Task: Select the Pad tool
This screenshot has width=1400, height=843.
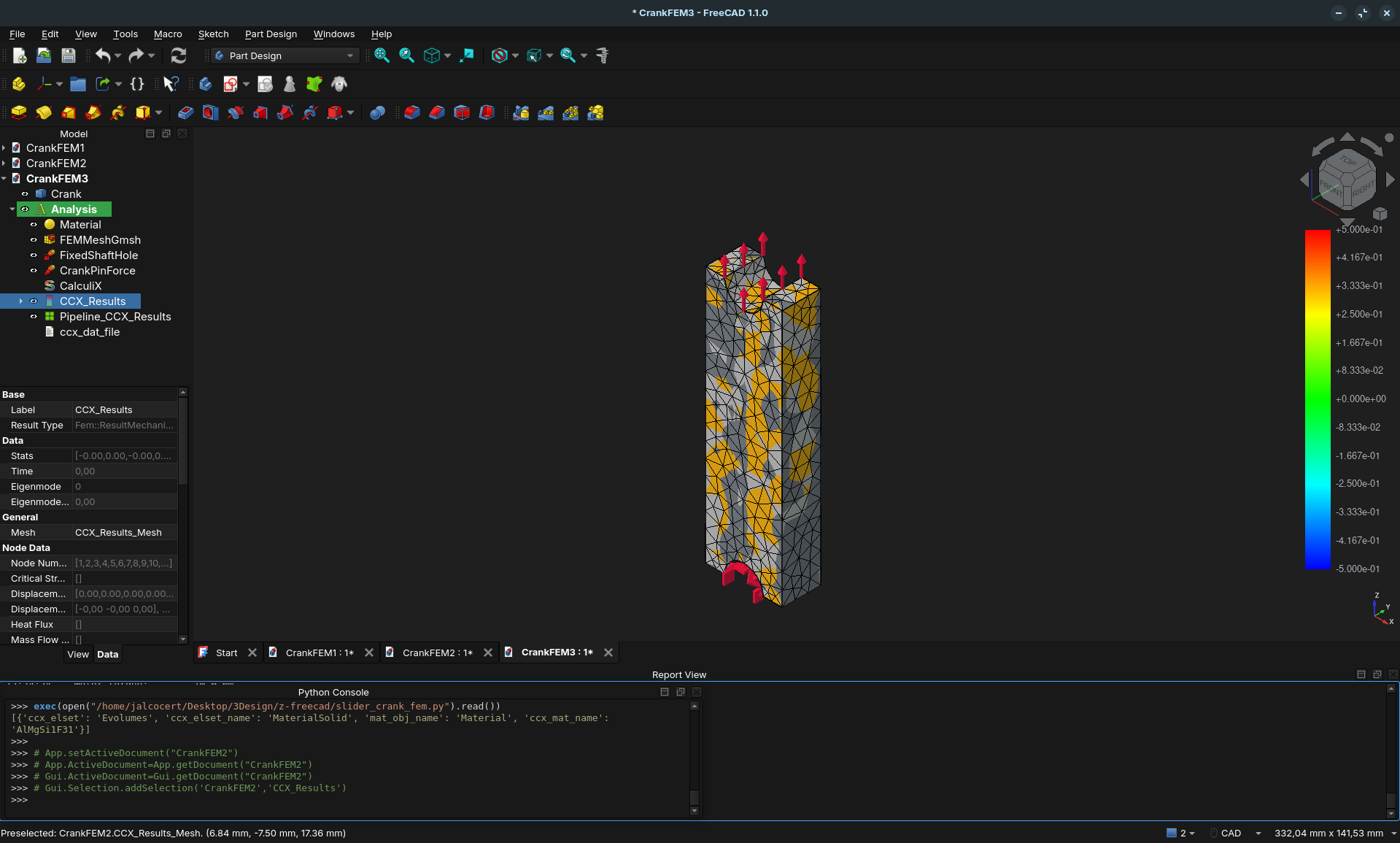Action: coord(19,112)
